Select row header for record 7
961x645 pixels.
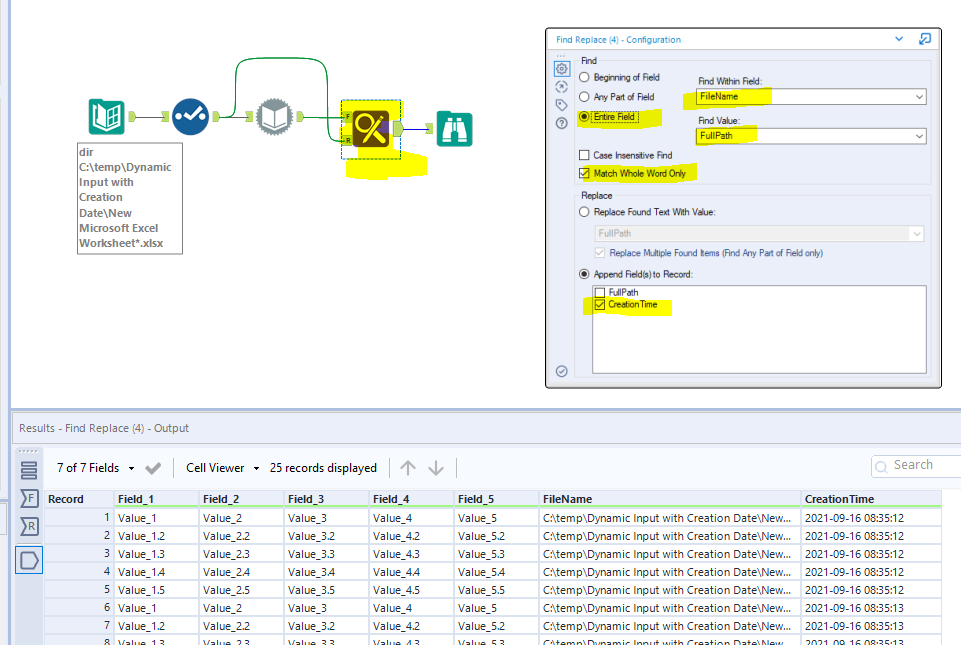pos(78,626)
